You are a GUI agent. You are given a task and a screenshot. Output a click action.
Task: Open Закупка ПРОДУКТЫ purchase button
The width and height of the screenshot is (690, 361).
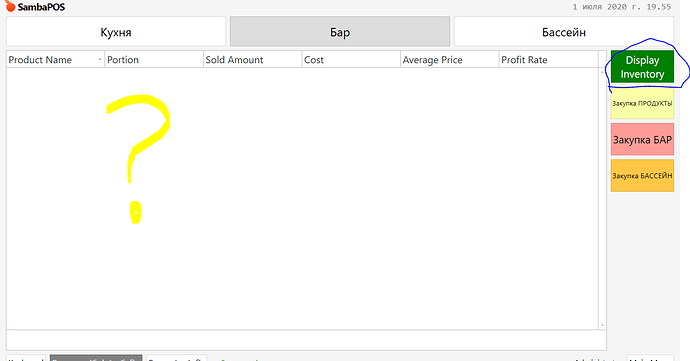(642, 103)
